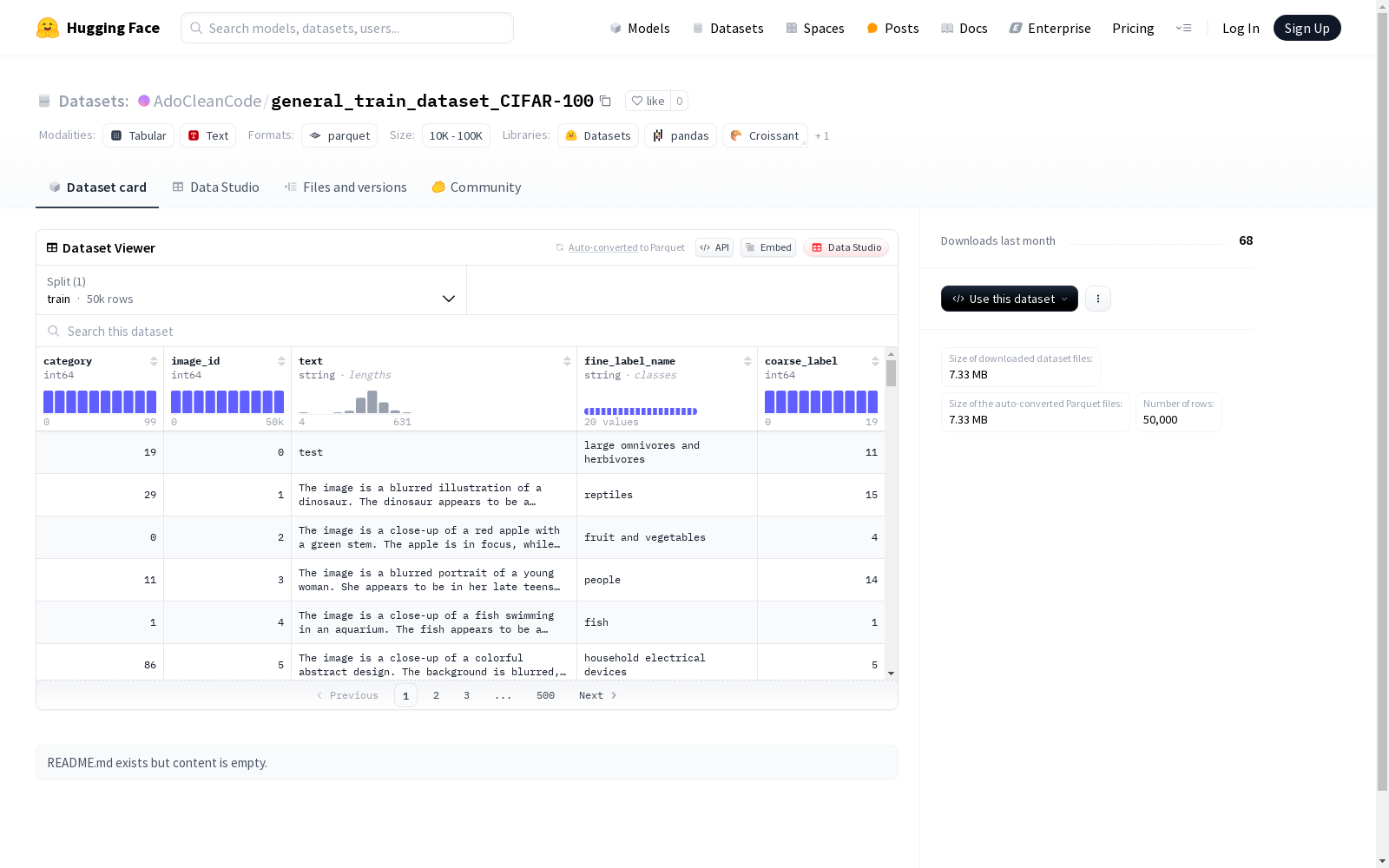Open the Use this dataset dropdown
This screenshot has width=1389, height=868.
[x=1010, y=299]
